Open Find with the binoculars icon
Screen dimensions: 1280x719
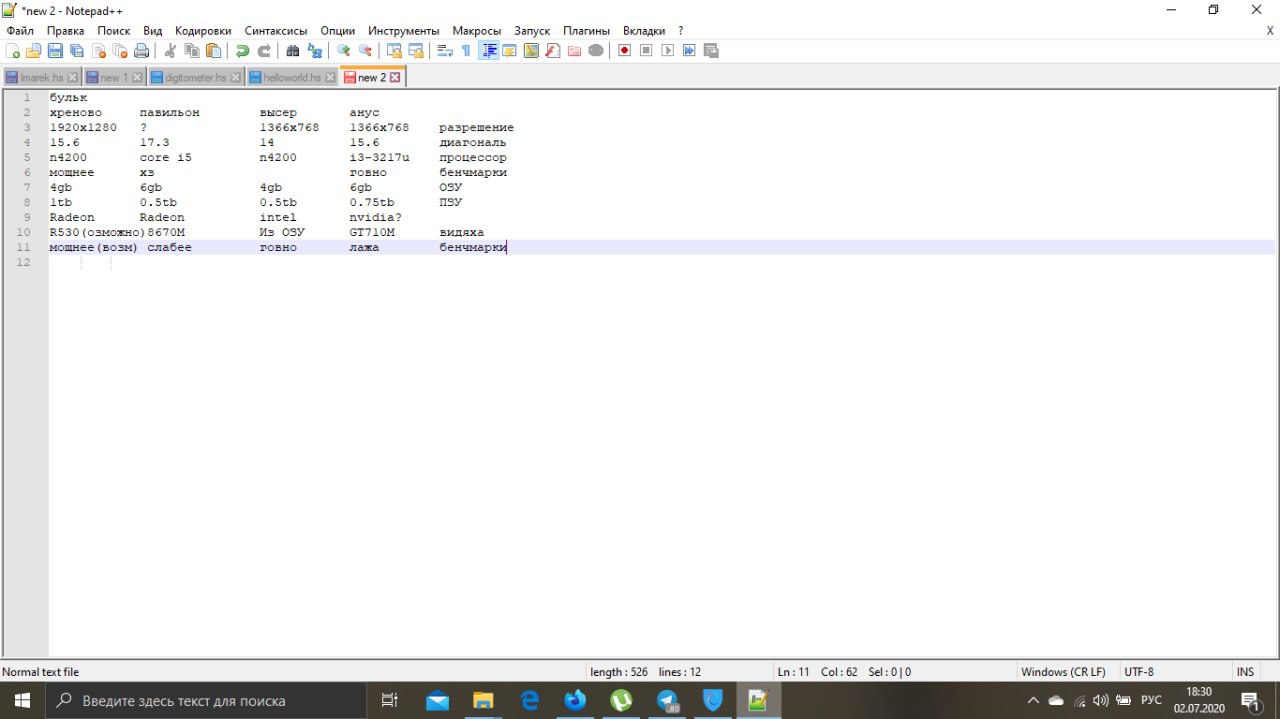click(x=292, y=51)
